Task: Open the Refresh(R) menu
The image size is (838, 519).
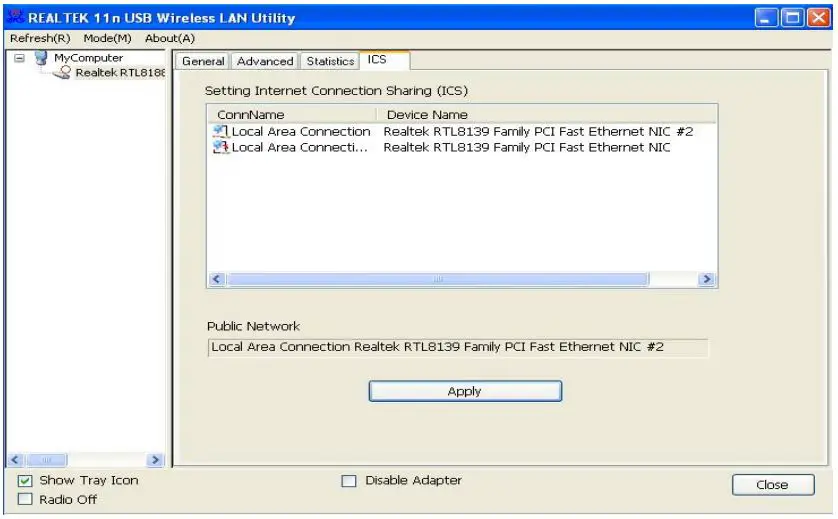Action: [x=40, y=38]
